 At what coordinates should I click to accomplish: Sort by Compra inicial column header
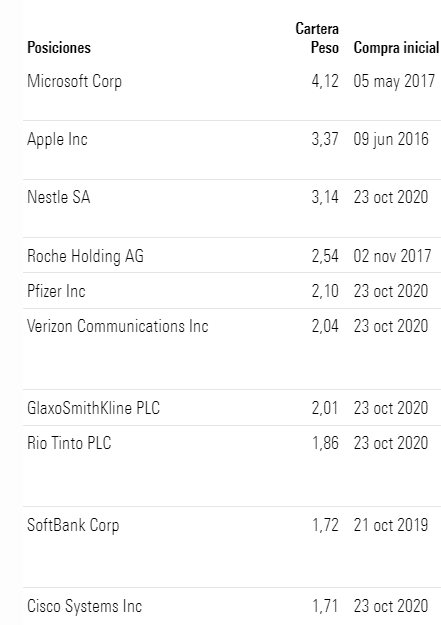(x=396, y=47)
